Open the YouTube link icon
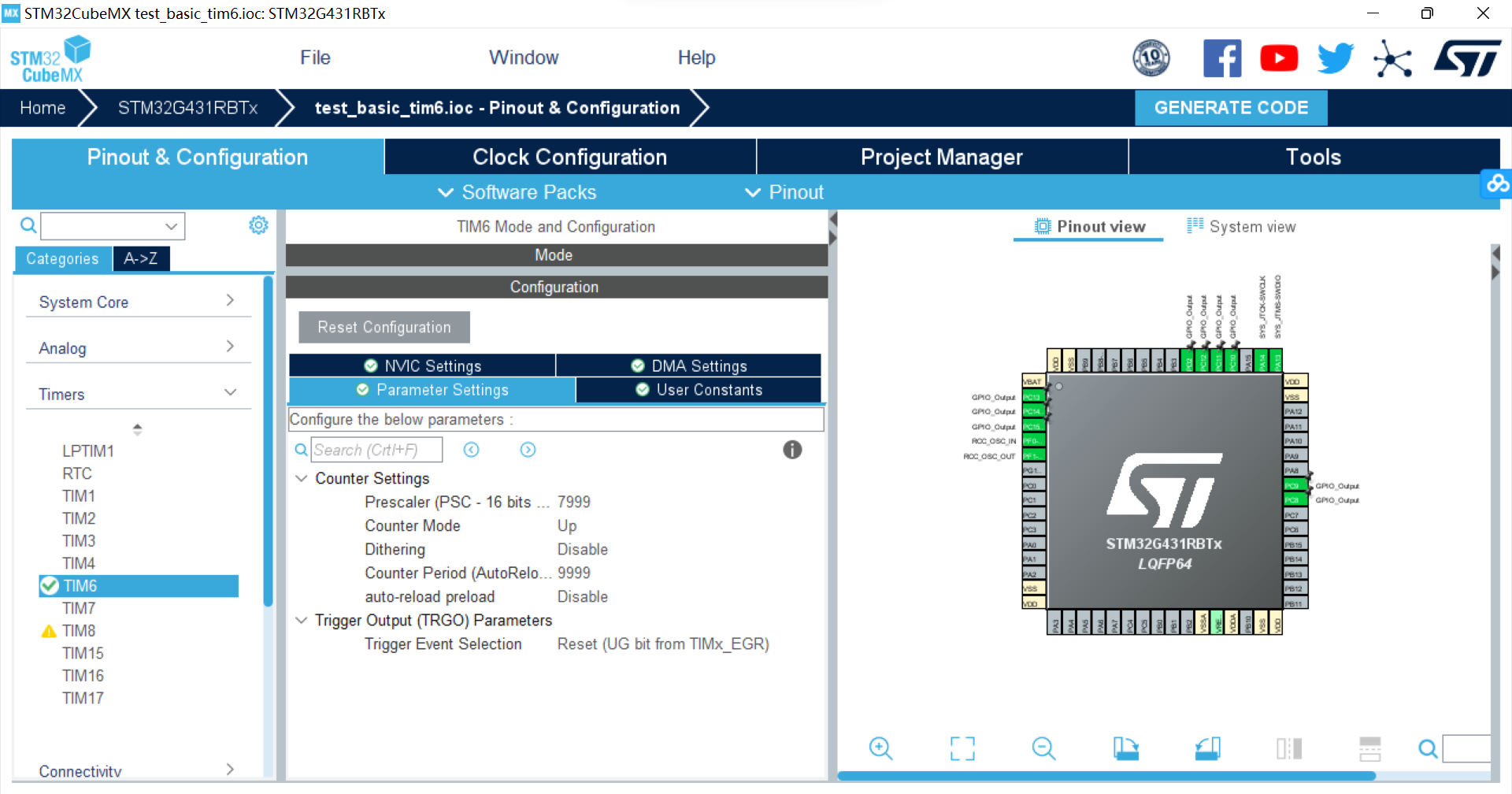Screen dimensions: 1512x794 tap(1279, 58)
